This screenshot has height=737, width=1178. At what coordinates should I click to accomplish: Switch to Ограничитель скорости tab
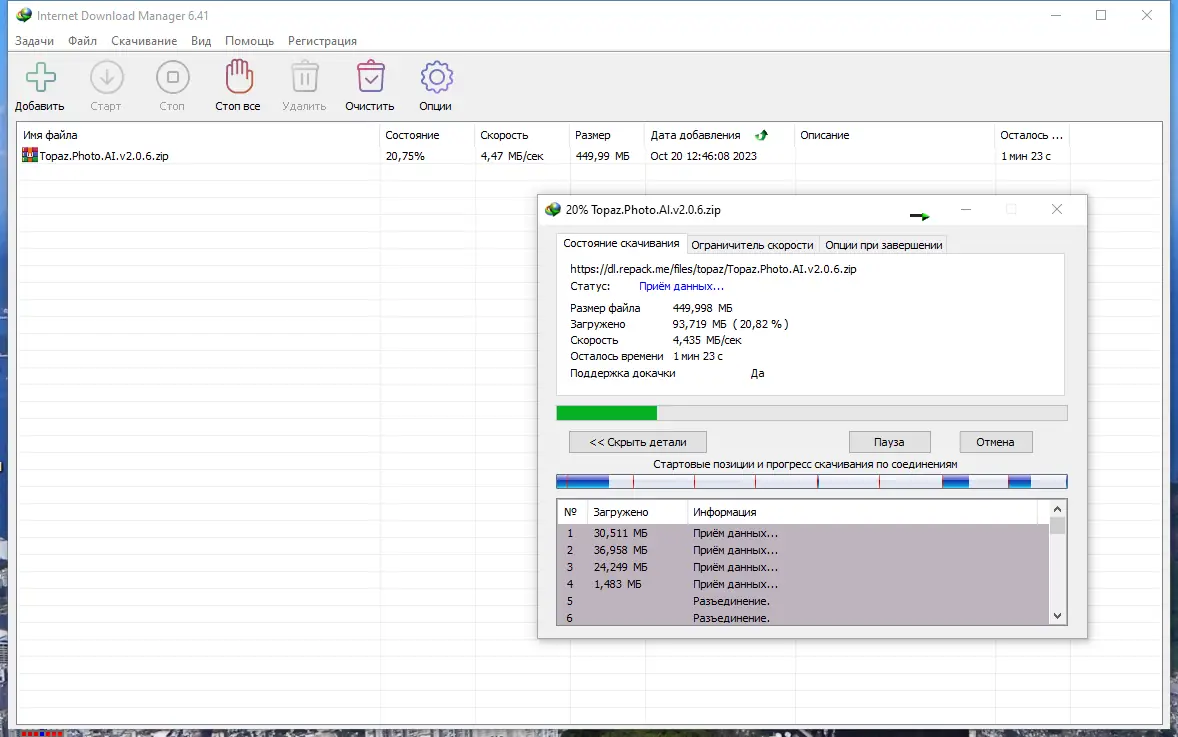pyautogui.click(x=752, y=245)
